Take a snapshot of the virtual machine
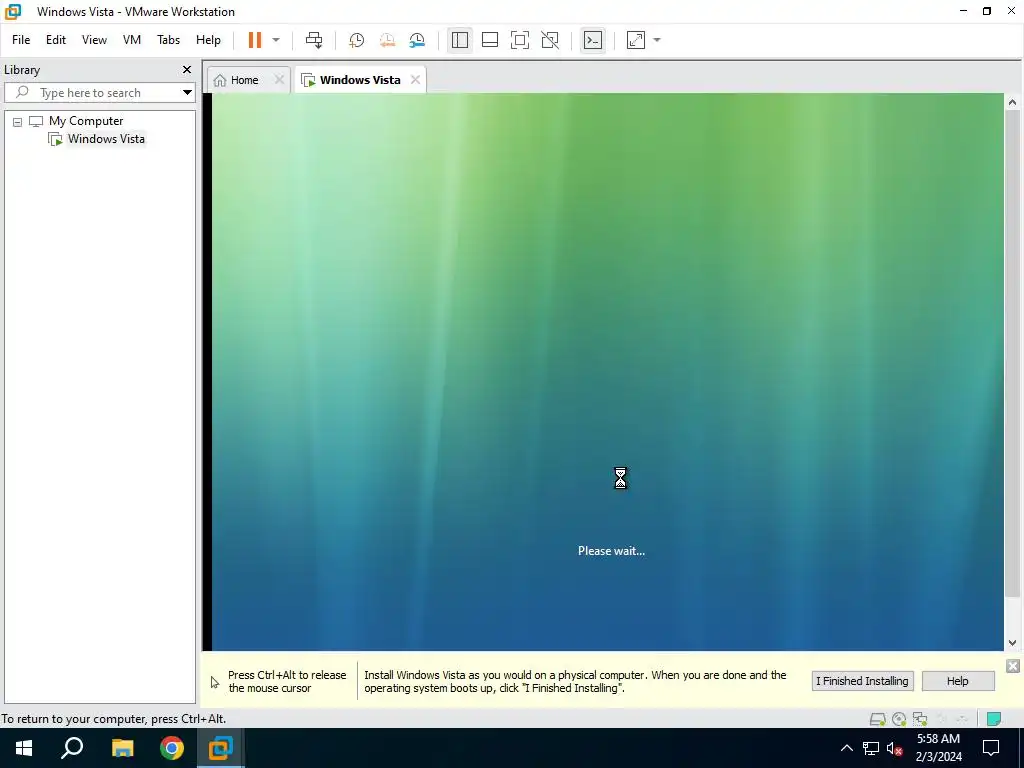 pos(357,40)
